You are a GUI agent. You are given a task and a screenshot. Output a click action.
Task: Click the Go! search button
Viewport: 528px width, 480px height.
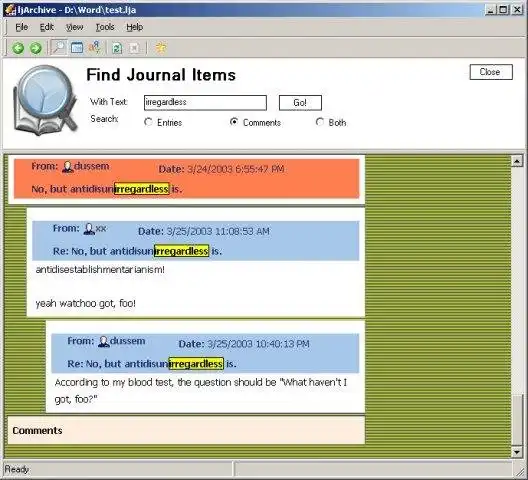point(300,103)
